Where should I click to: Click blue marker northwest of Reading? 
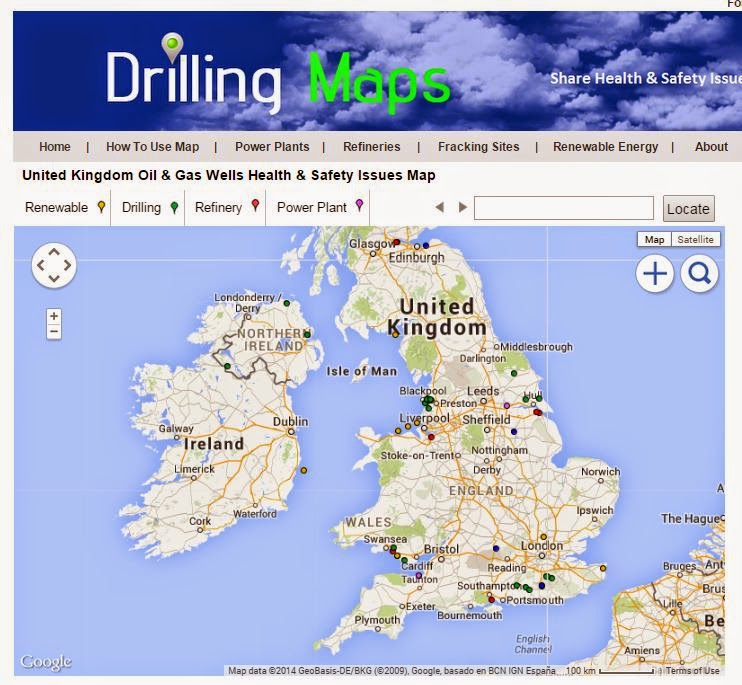tap(496, 548)
